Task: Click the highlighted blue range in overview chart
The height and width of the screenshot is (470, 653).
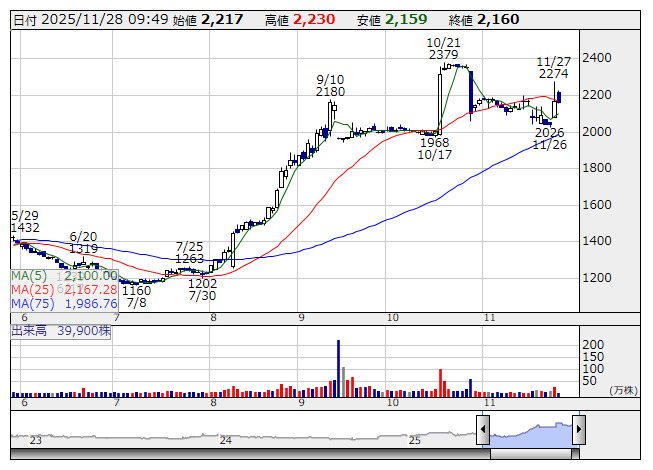Action: [531, 436]
